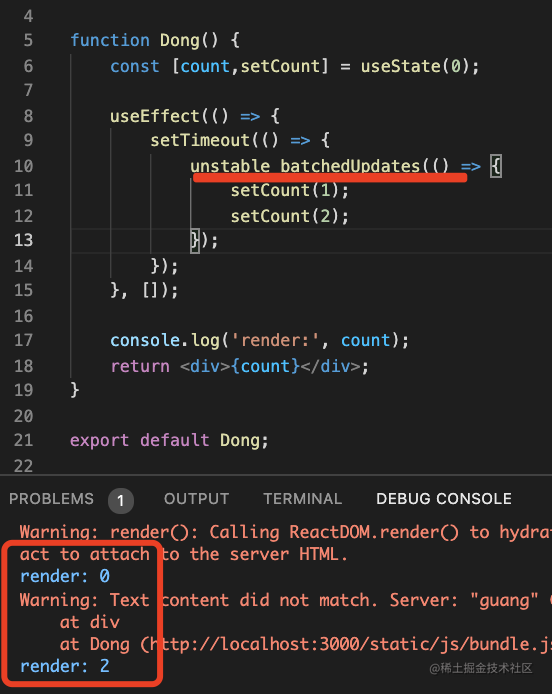The height and width of the screenshot is (694, 552).
Task: Click the unstable_batchedUpdates call
Action: 305,166
